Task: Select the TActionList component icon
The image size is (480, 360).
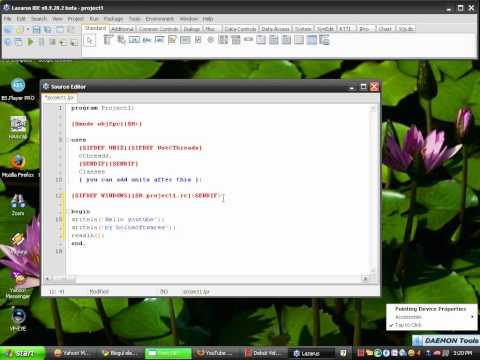Action: pos(324,40)
